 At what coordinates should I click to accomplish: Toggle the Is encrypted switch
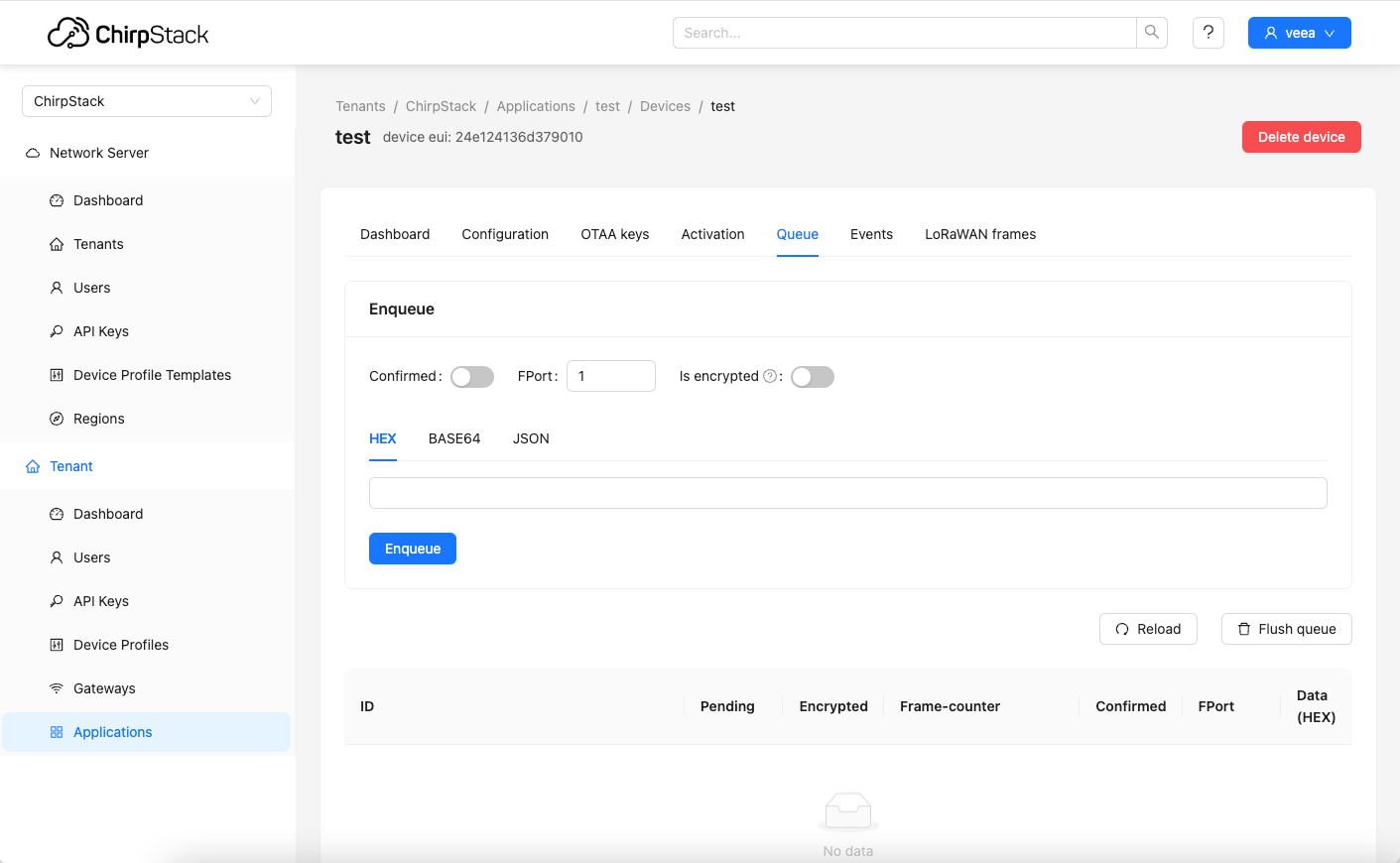point(813,377)
